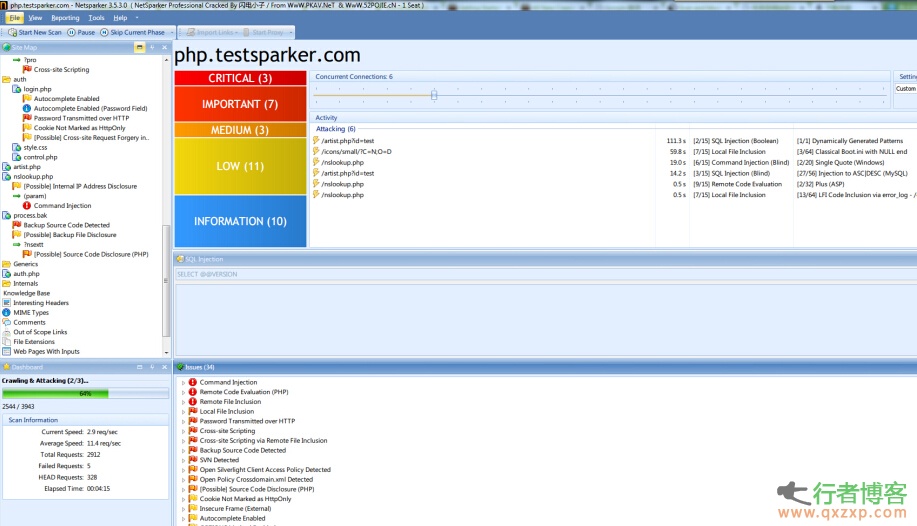Viewport: 917px width, 526px height.
Task: Click the Insecure Frame (External) issue flag
Action: (x=192, y=508)
